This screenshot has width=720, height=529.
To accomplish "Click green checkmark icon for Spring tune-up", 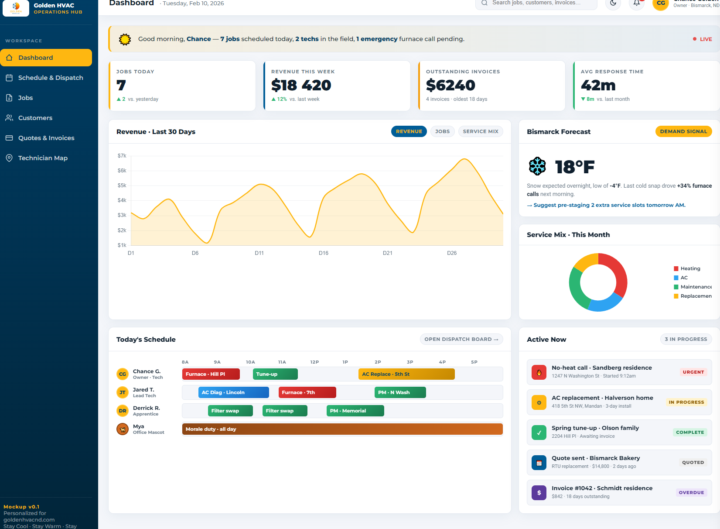I will pyautogui.click(x=539, y=433).
